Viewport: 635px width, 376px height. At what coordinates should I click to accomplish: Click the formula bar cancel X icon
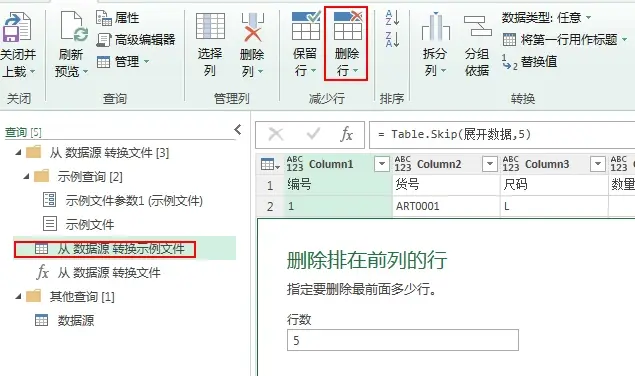coord(276,134)
